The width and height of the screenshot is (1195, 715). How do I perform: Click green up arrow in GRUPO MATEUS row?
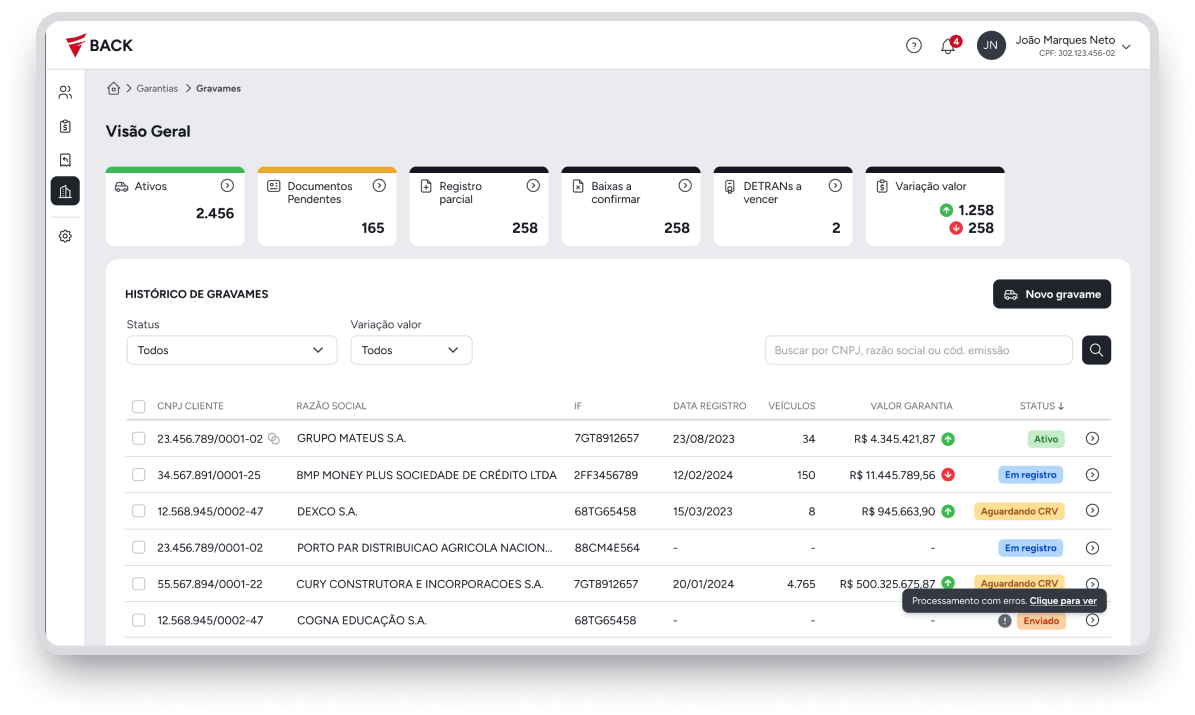point(948,439)
